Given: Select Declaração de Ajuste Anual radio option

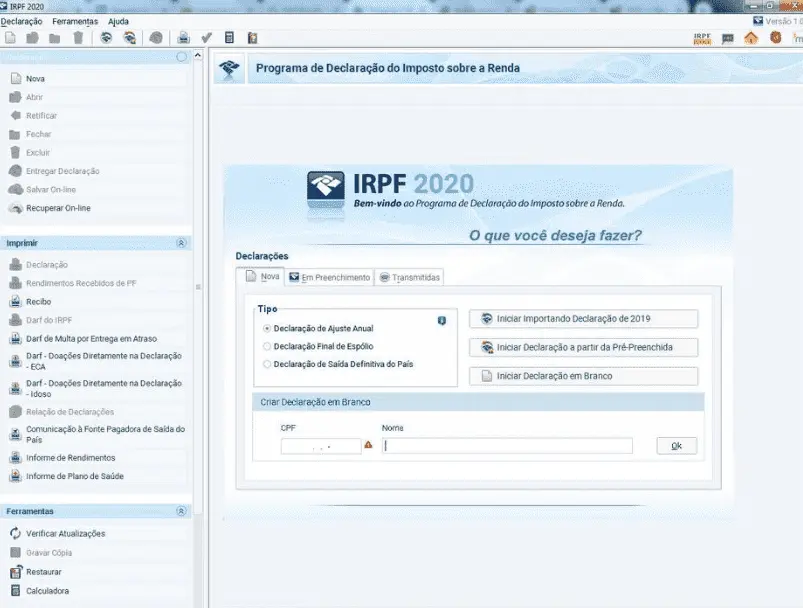Looking at the screenshot, I should (x=266, y=328).
